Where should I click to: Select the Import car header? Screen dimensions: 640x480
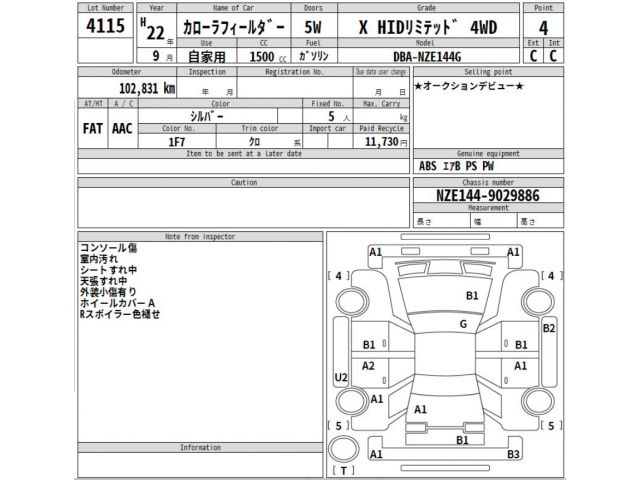tap(327, 128)
